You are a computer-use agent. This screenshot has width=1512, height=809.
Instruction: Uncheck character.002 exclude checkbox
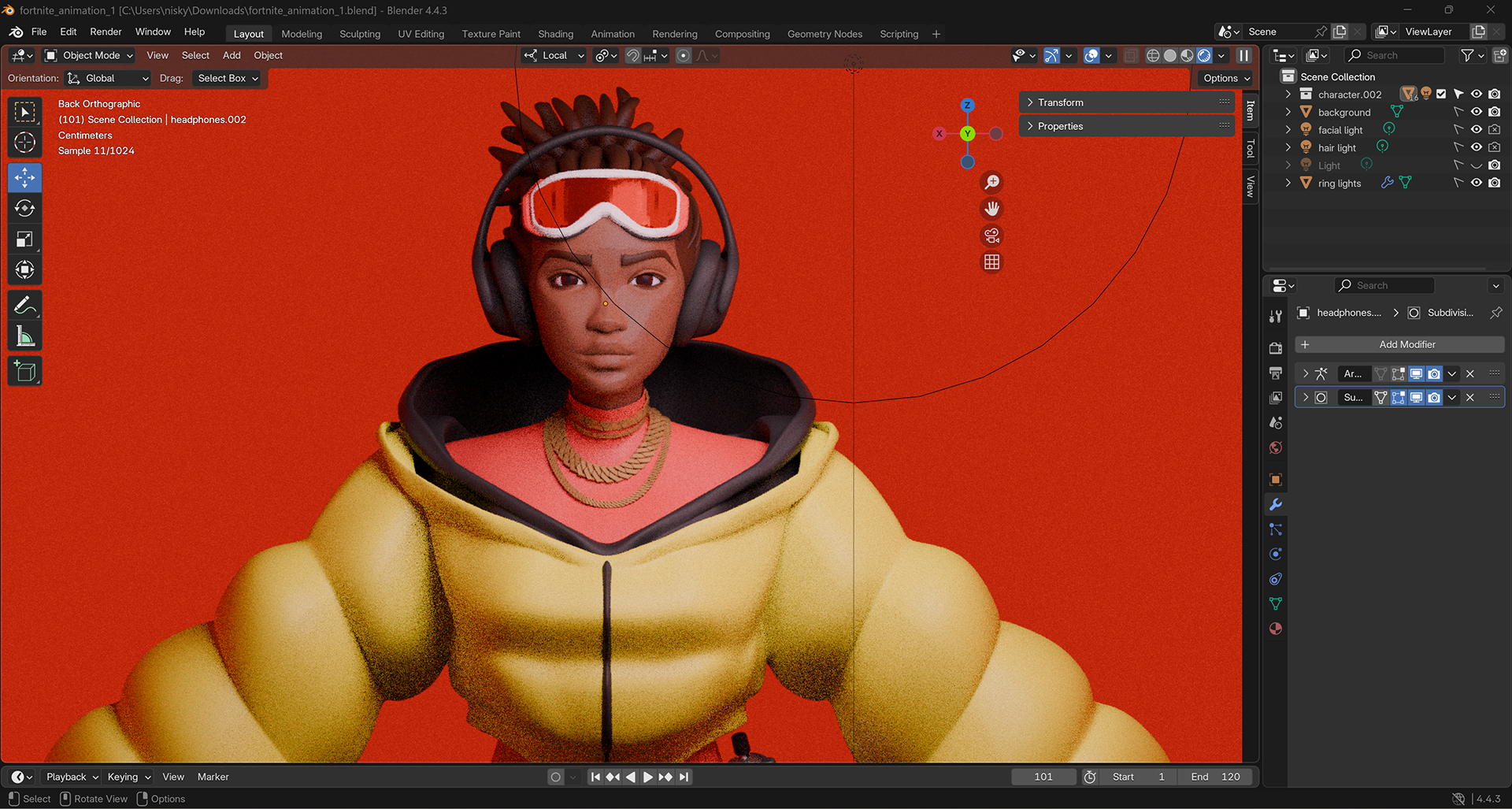[1441, 94]
